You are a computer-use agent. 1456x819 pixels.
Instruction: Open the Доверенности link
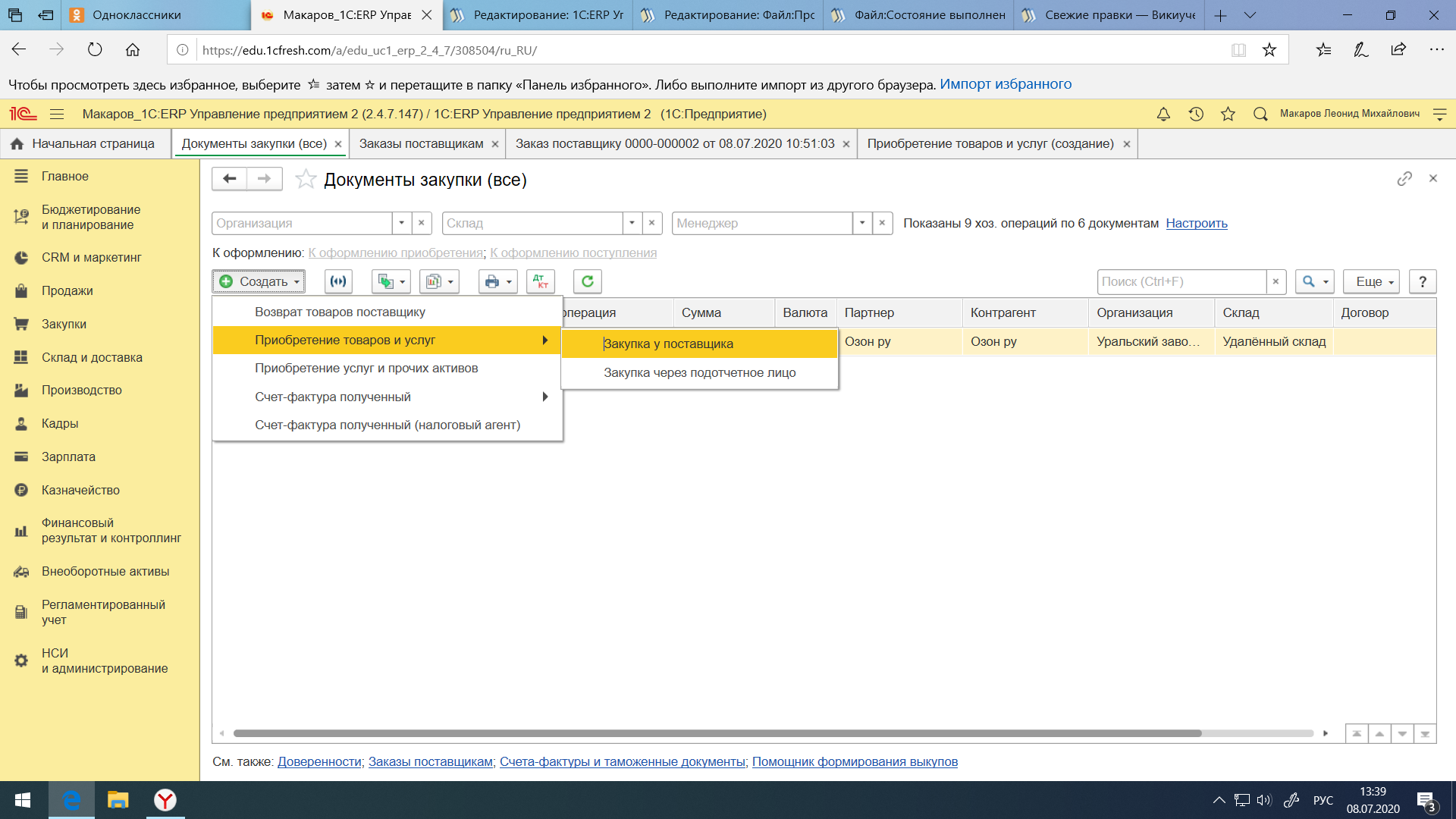click(x=319, y=761)
